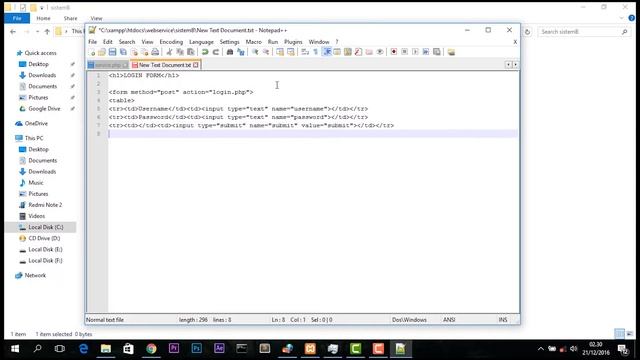The height and width of the screenshot is (360, 640).
Task: Click the Close All toolbar icon
Action: (144, 52)
